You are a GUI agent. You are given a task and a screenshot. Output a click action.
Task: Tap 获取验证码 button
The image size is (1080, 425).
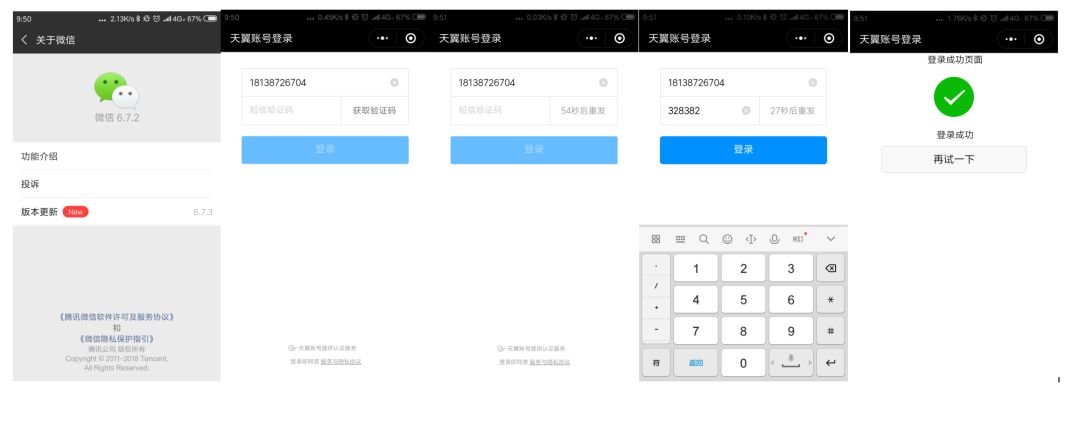pos(375,110)
